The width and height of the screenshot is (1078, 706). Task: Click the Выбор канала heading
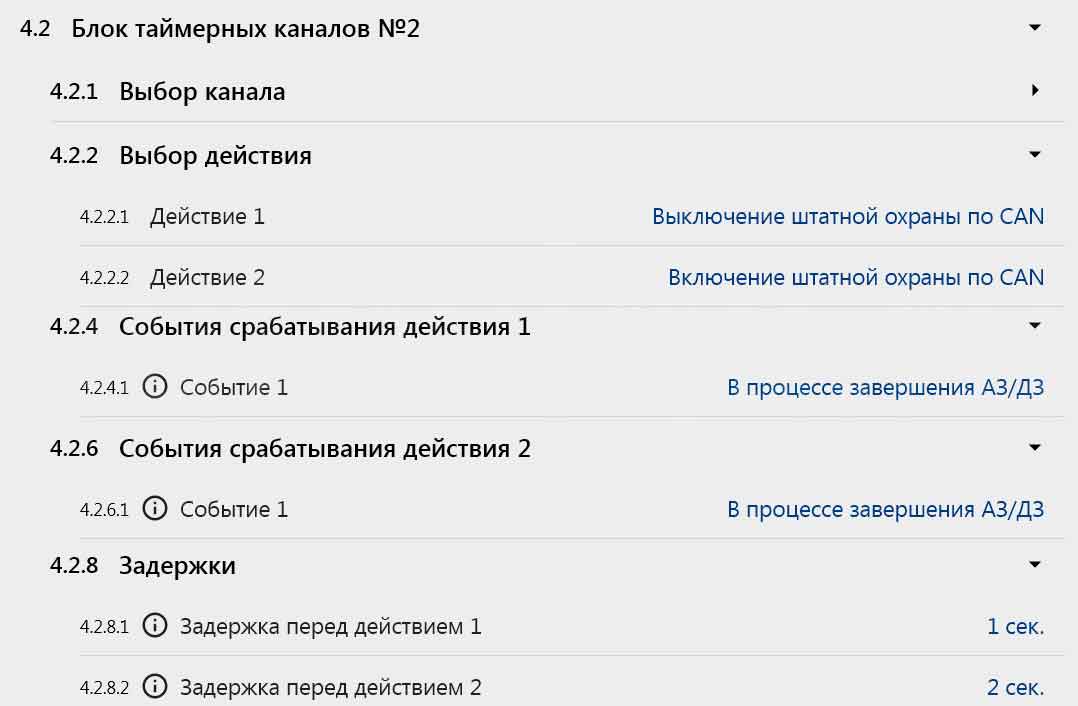pos(202,92)
